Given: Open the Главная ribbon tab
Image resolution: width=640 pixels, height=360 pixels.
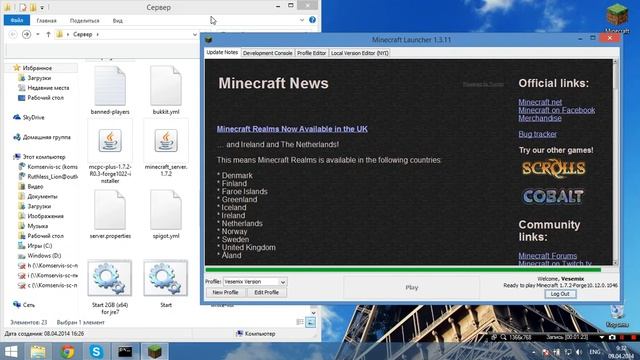Looking at the screenshot, I should click(x=47, y=20).
